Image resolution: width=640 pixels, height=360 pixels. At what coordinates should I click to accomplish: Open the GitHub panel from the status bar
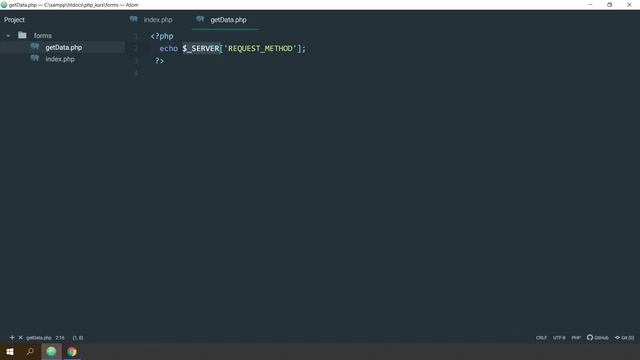click(x=598, y=338)
